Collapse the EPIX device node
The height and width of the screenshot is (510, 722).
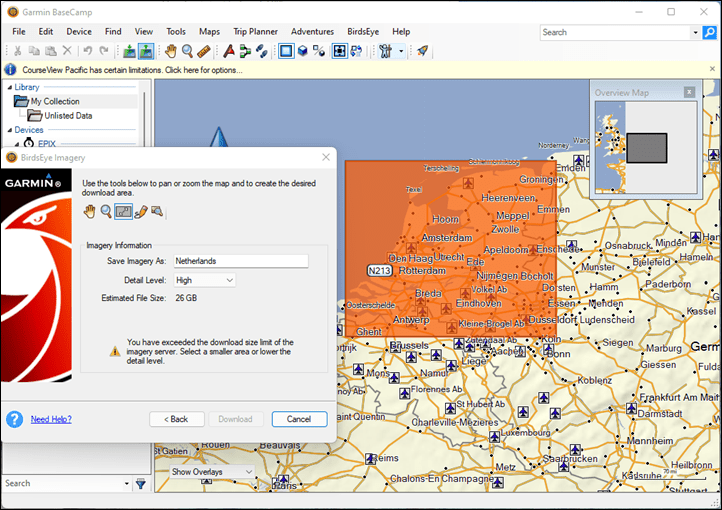point(17,144)
